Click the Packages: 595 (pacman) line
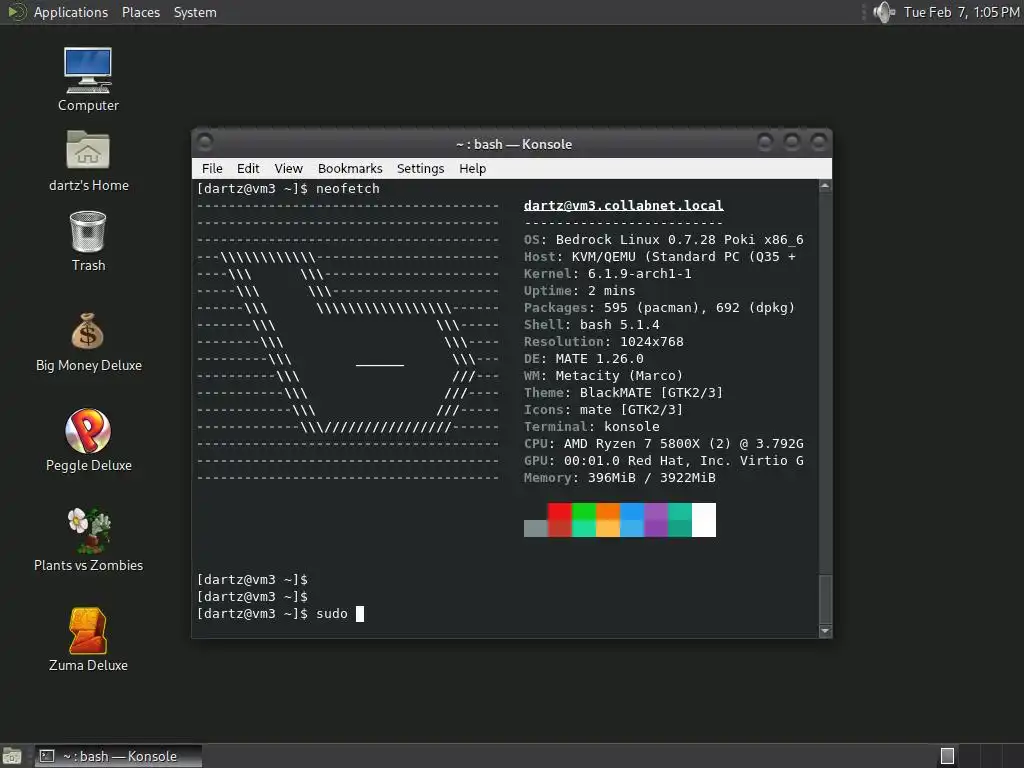This screenshot has height=768, width=1024. point(660,308)
